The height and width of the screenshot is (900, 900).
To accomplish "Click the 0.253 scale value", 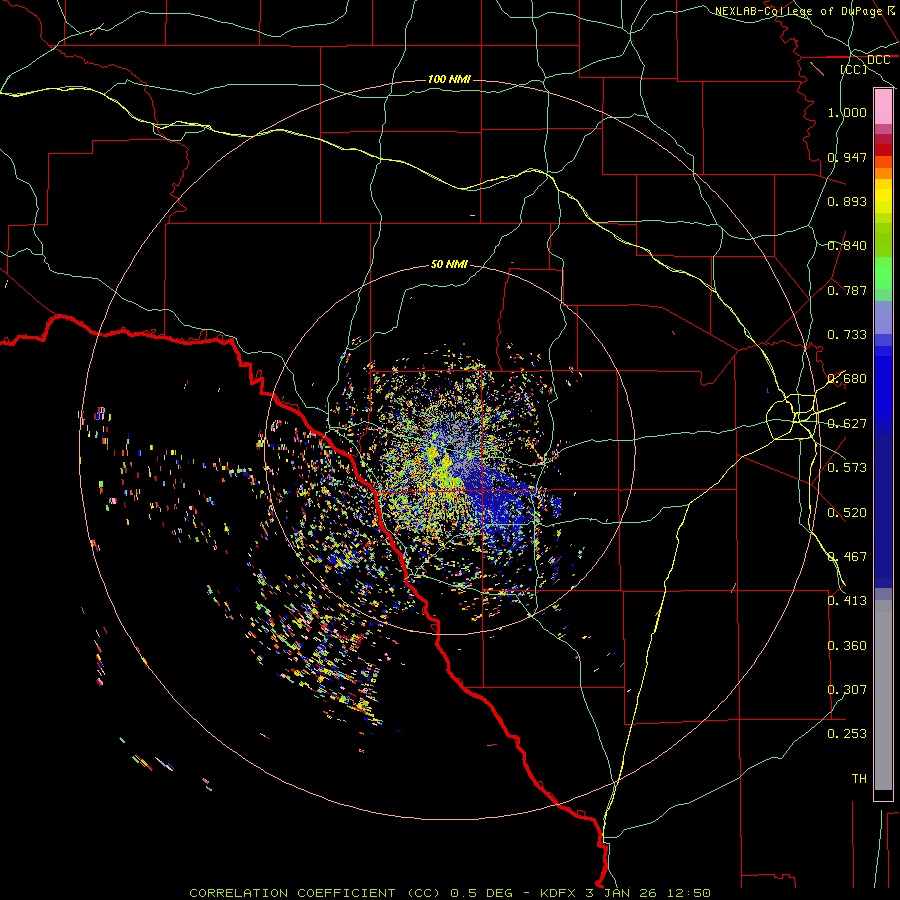I will 847,734.
